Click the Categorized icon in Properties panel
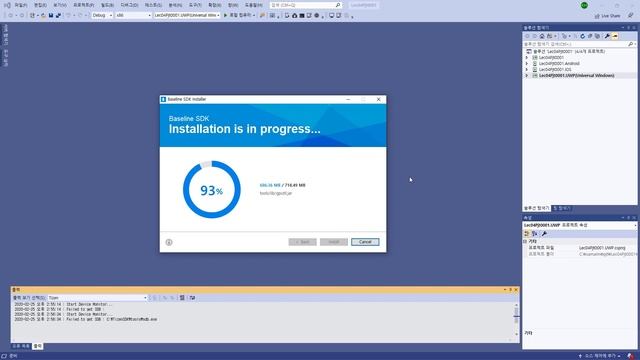The image size is (640, 360). (x=527, y=234)
